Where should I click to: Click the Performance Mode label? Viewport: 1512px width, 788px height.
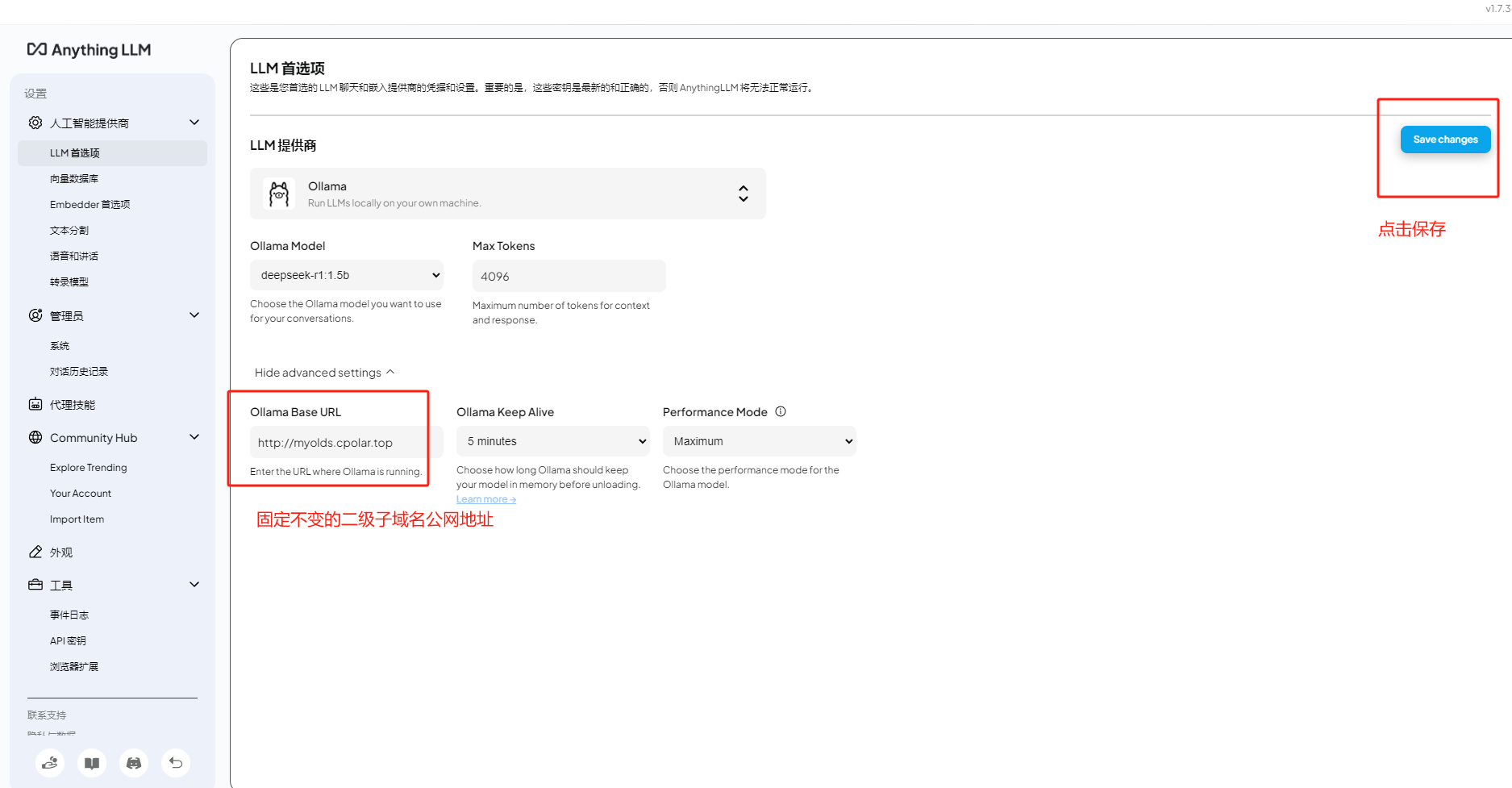pos(715,412)
